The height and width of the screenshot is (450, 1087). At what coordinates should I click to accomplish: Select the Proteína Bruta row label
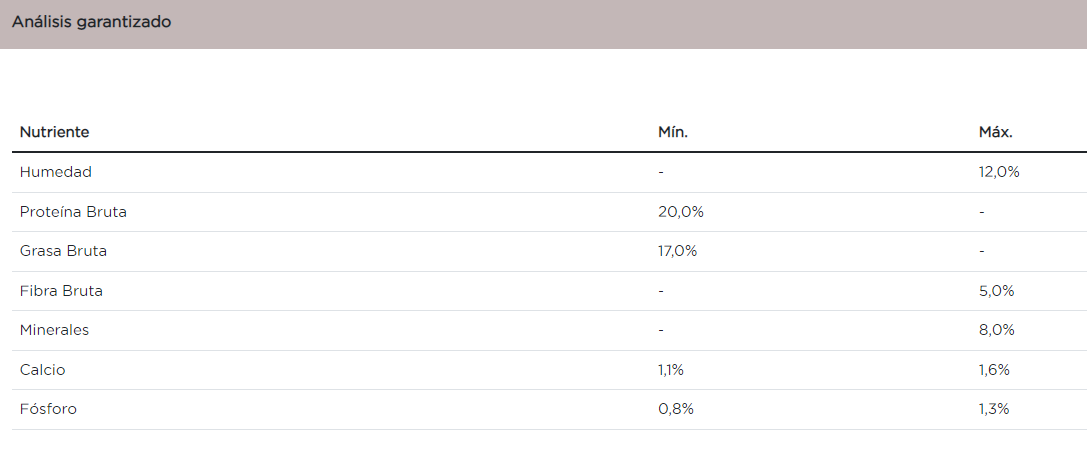click(73, 212)
